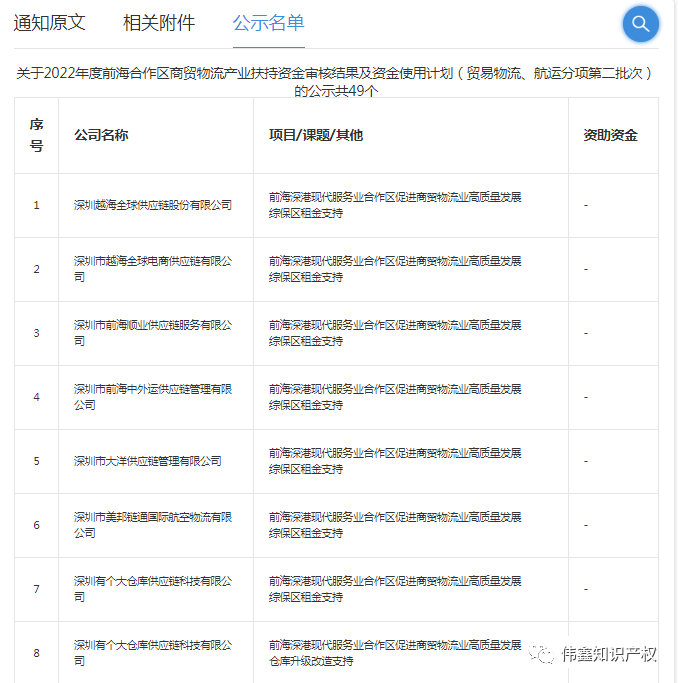
Task: Select company 深圳市美邦链通国际航空物流有限公司
Action: point(153,525)
